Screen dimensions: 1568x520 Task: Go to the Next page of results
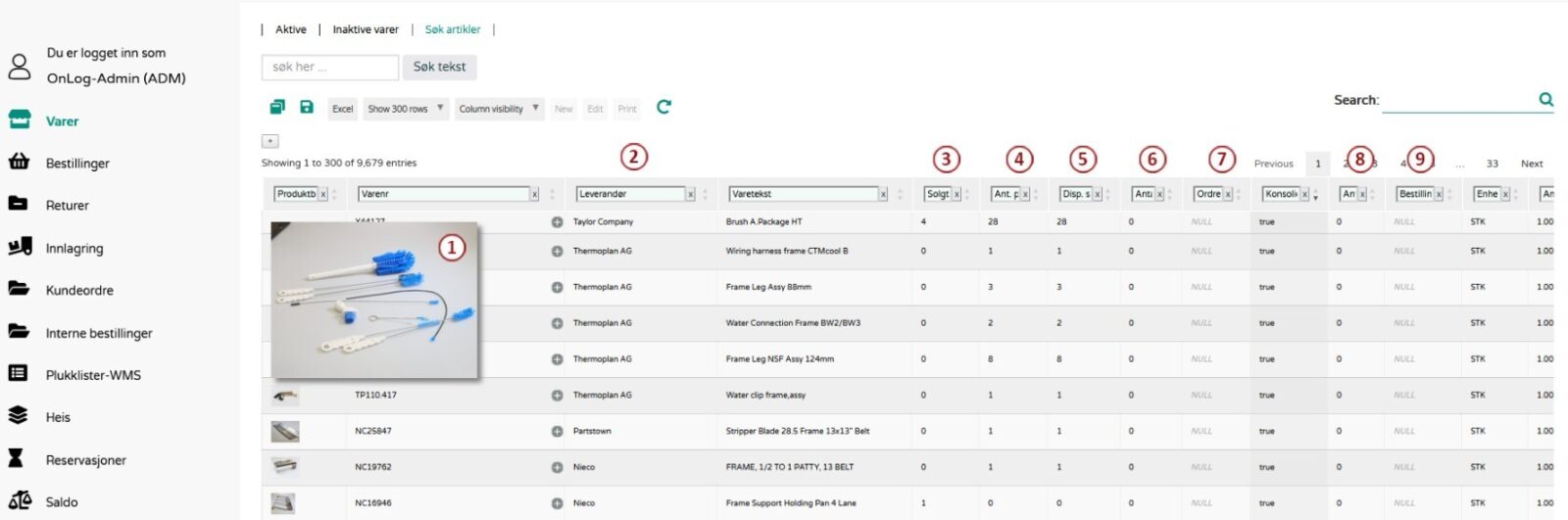click(1532, 164)
